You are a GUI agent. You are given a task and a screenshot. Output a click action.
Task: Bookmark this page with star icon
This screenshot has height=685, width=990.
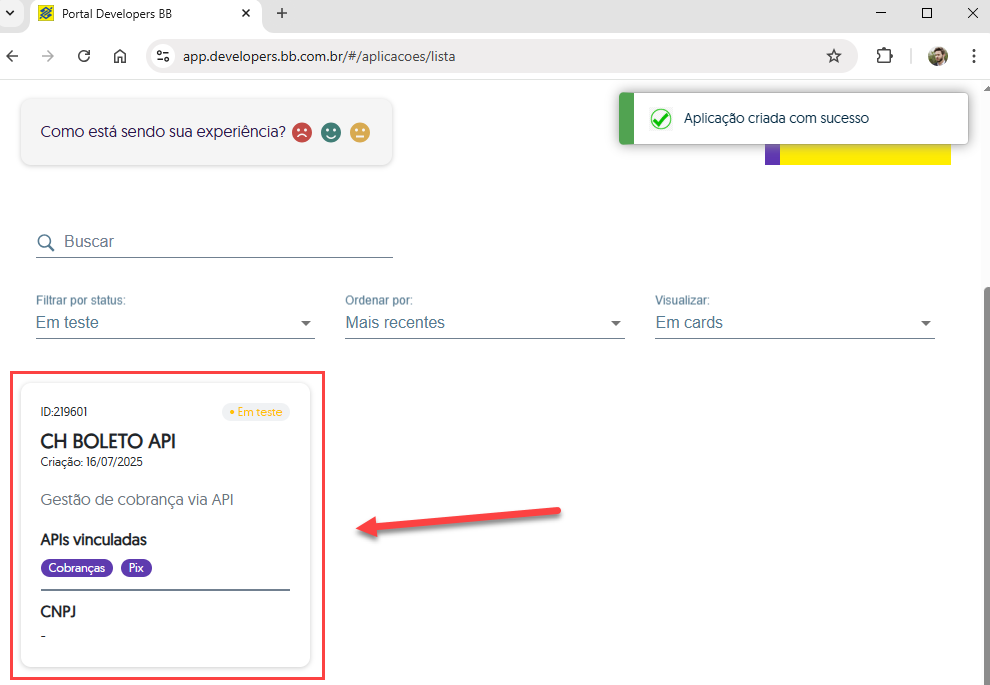click(834, 56)
